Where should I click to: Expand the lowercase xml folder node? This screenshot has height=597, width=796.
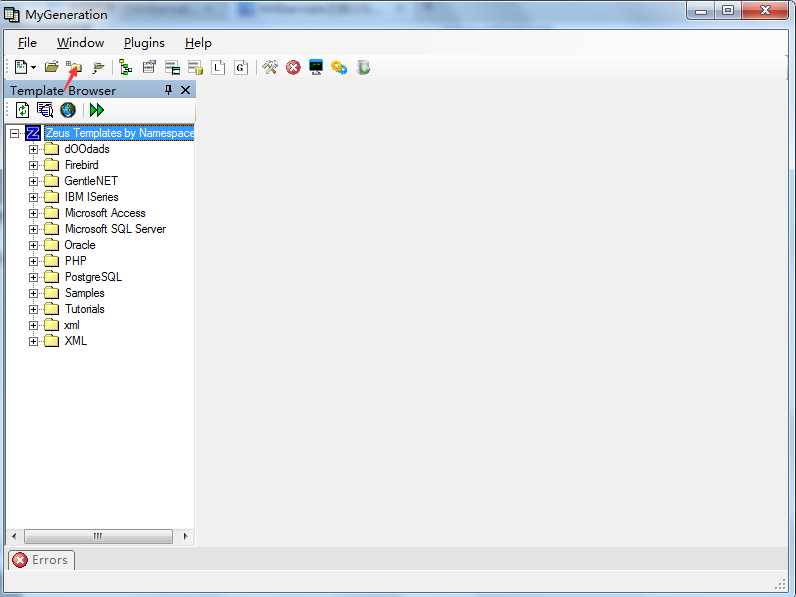(33, 325)
